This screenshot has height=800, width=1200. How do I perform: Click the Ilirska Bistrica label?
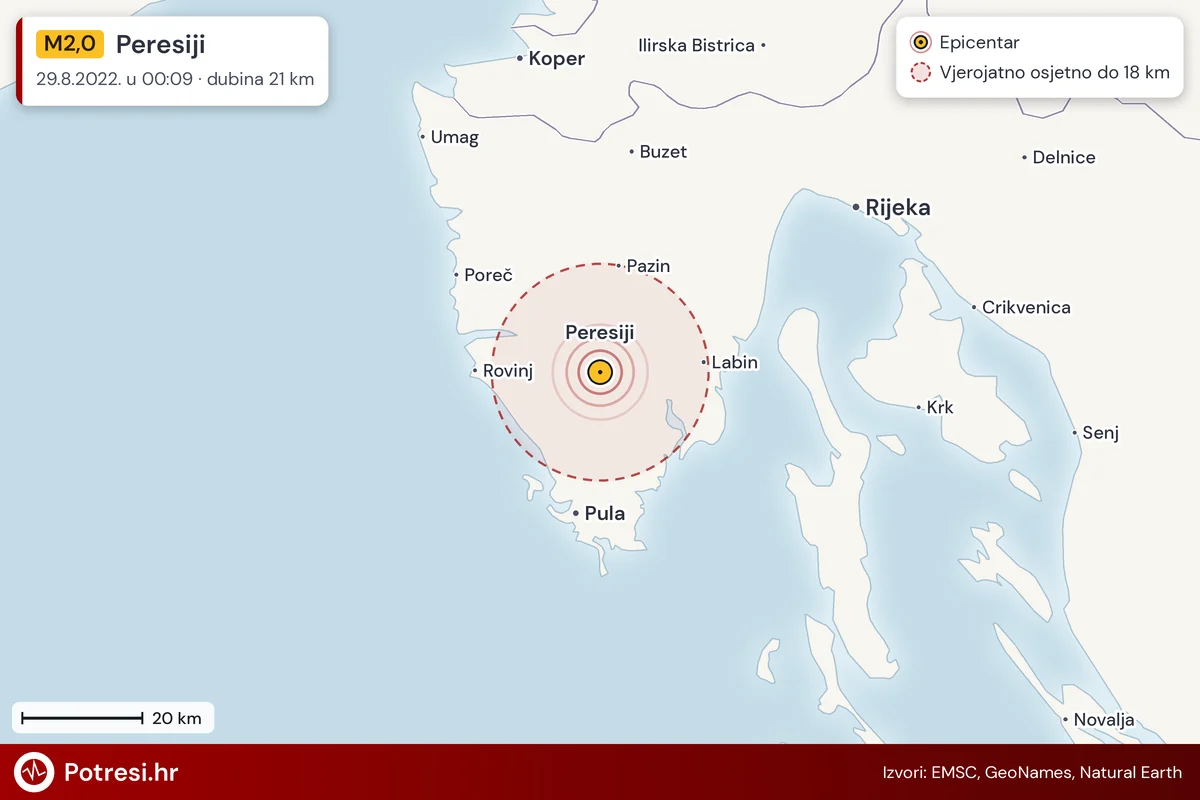coord(697,45)
